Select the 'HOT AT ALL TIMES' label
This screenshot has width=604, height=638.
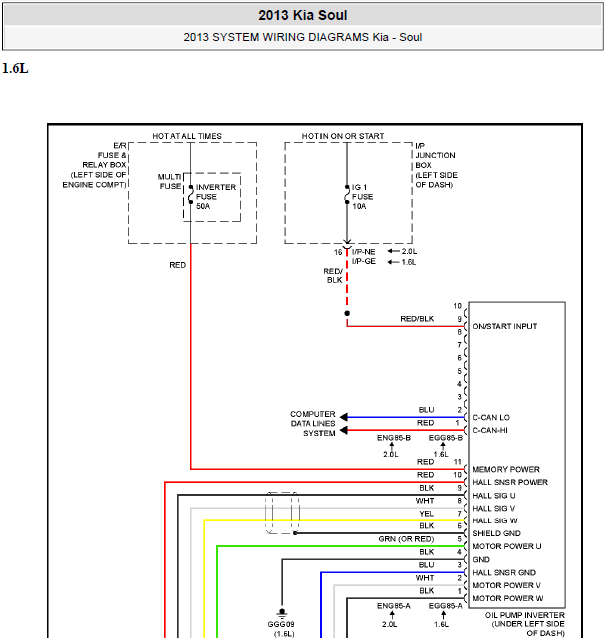click(187, 136)
